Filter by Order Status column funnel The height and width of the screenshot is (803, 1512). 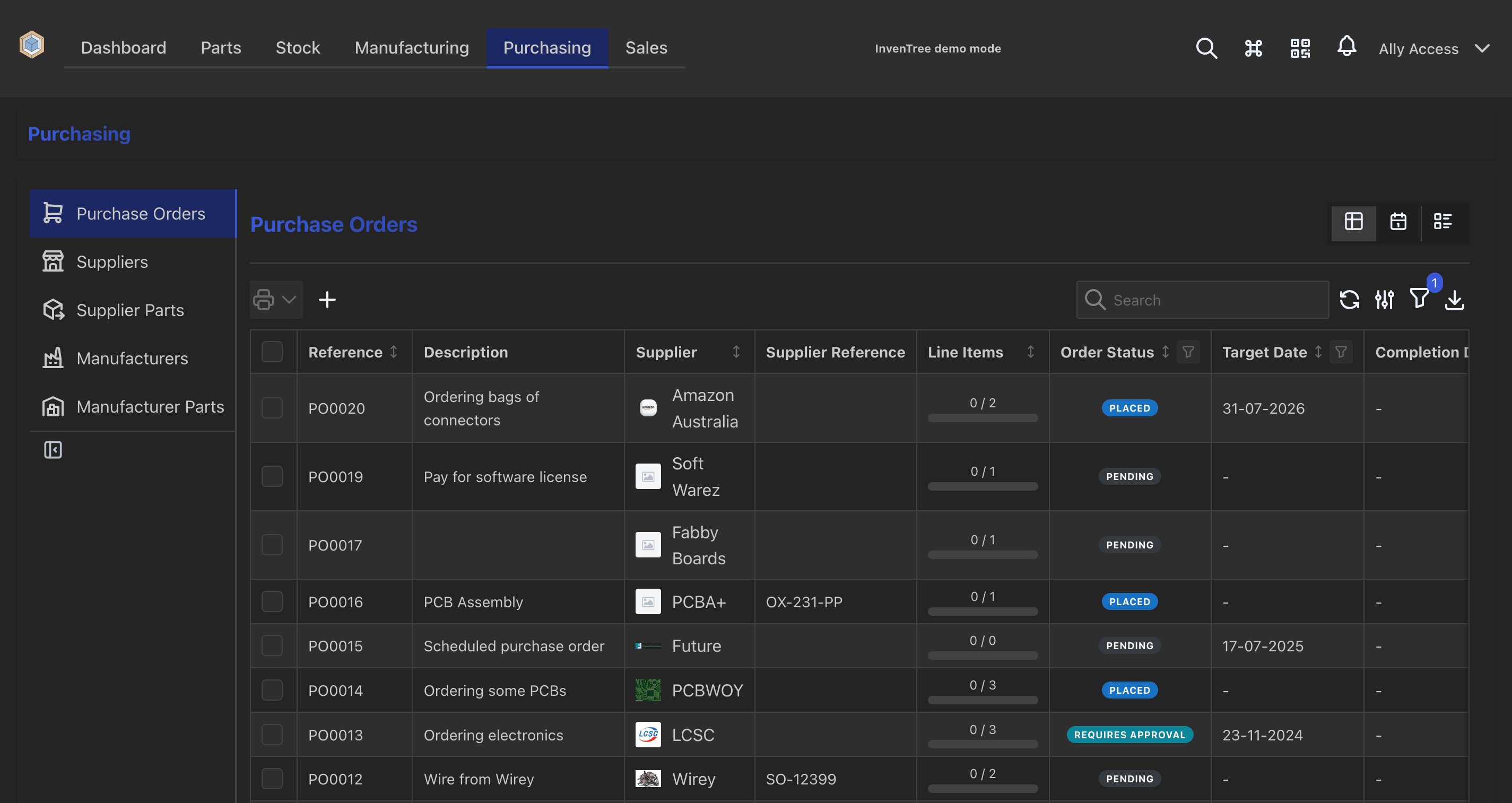(1188, 352)
